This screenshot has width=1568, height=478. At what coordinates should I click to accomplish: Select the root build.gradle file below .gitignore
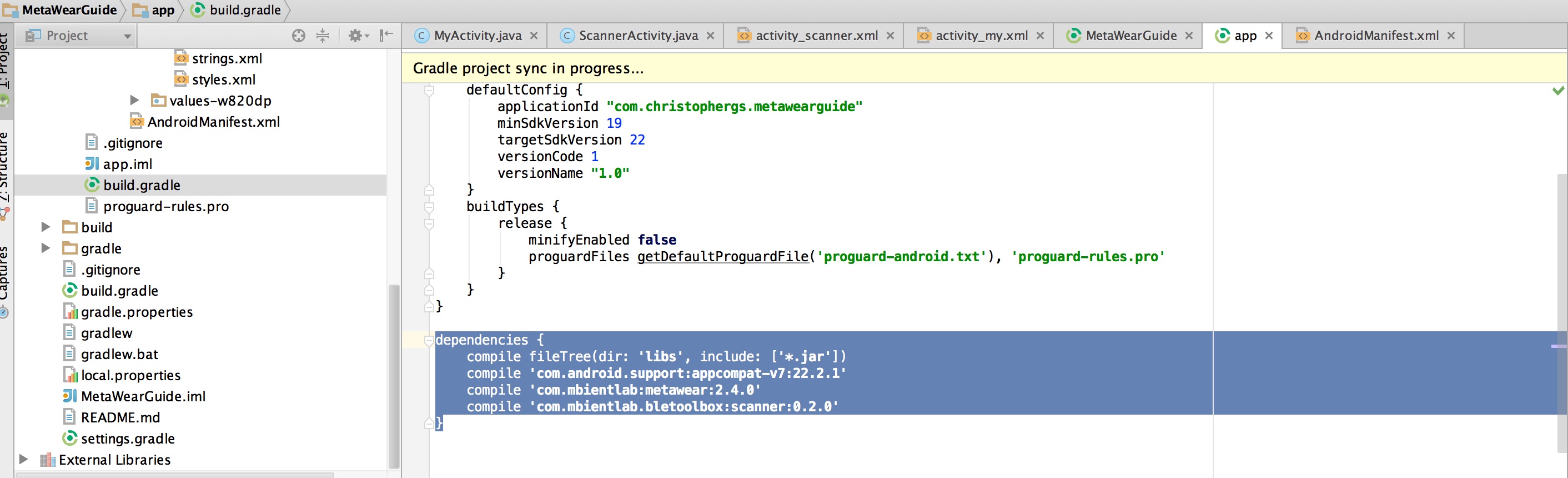pos(119,291)
